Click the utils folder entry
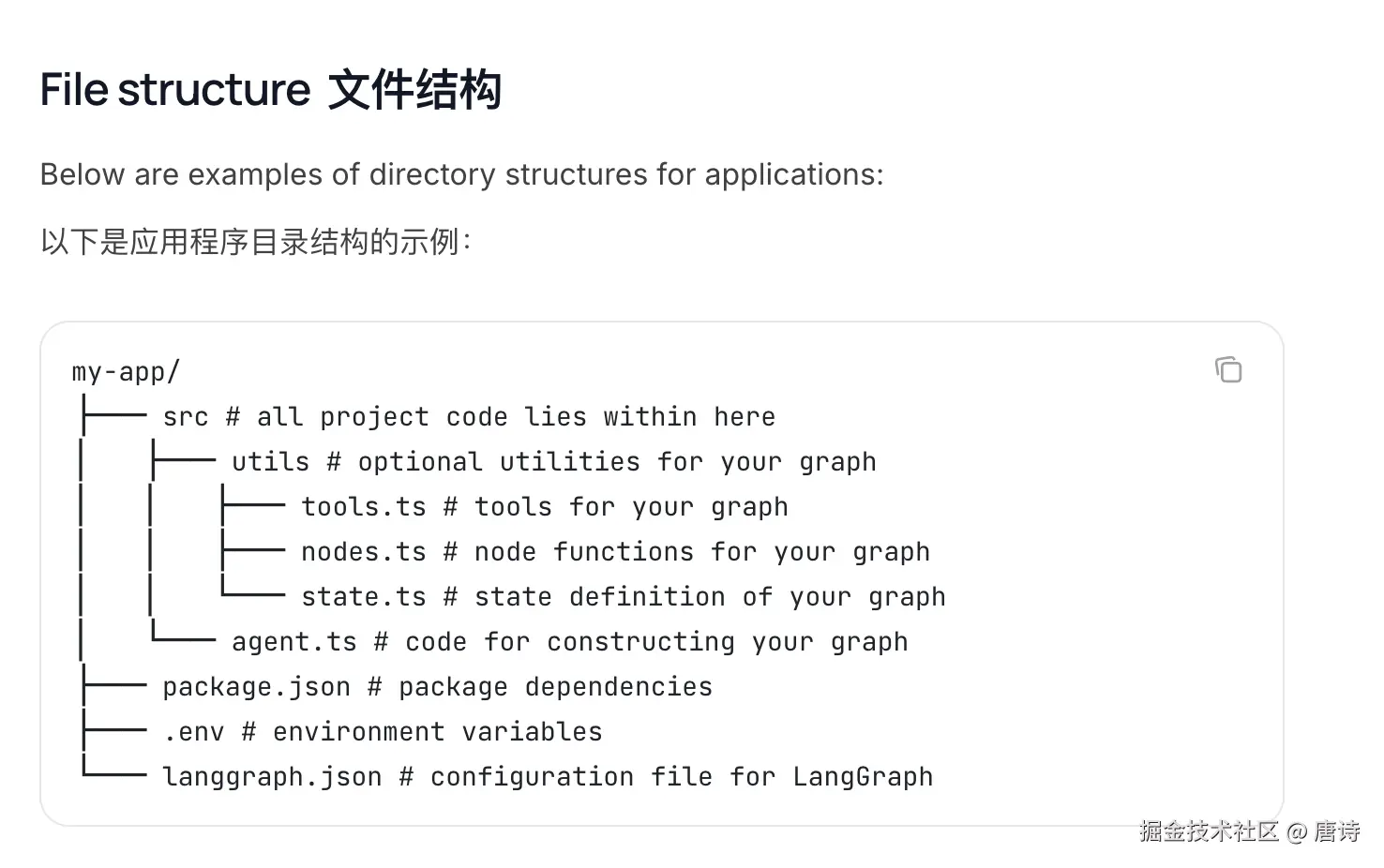 pyautogui.click(x=270, y=462)
